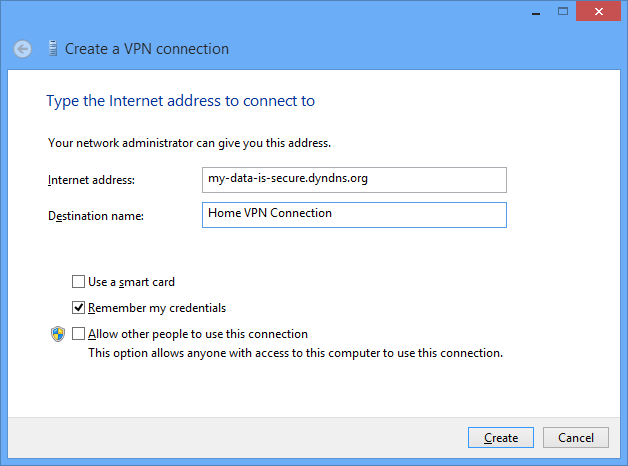Enable the Use a smart card checkbox

78,281
